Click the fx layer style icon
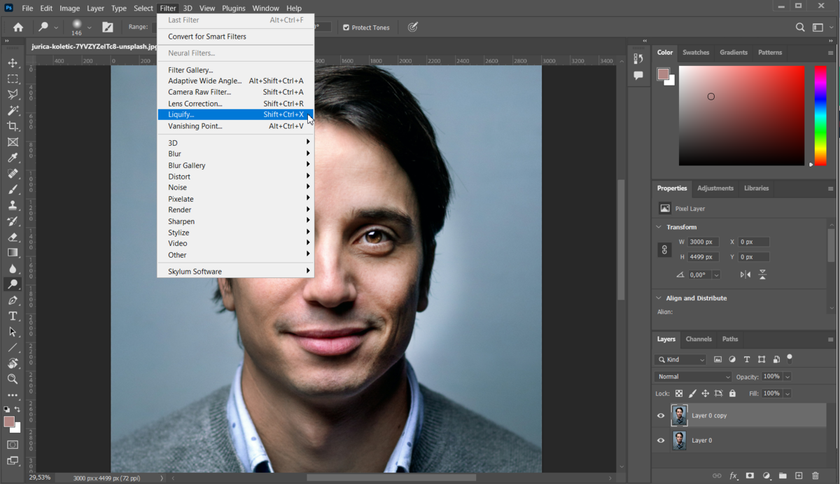The width and height of the screenshot is (840, 484). click(733, 476)
